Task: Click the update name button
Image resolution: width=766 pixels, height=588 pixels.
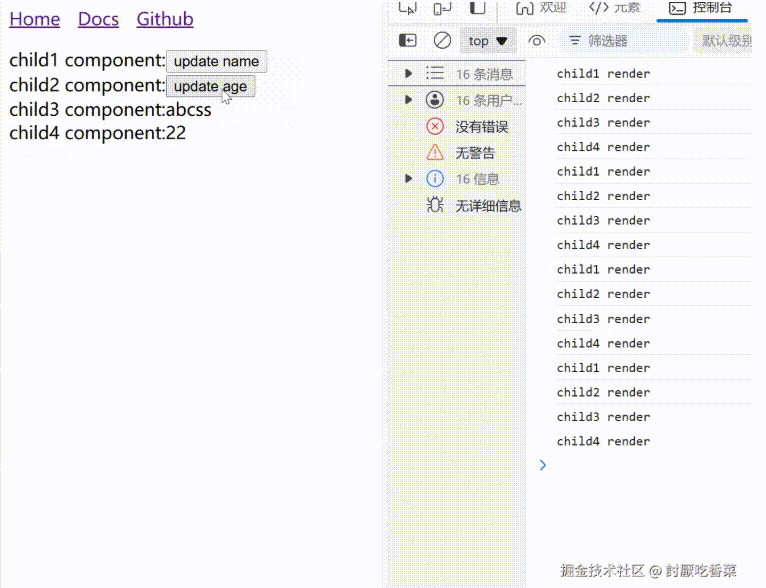Action: click(216, 62)
